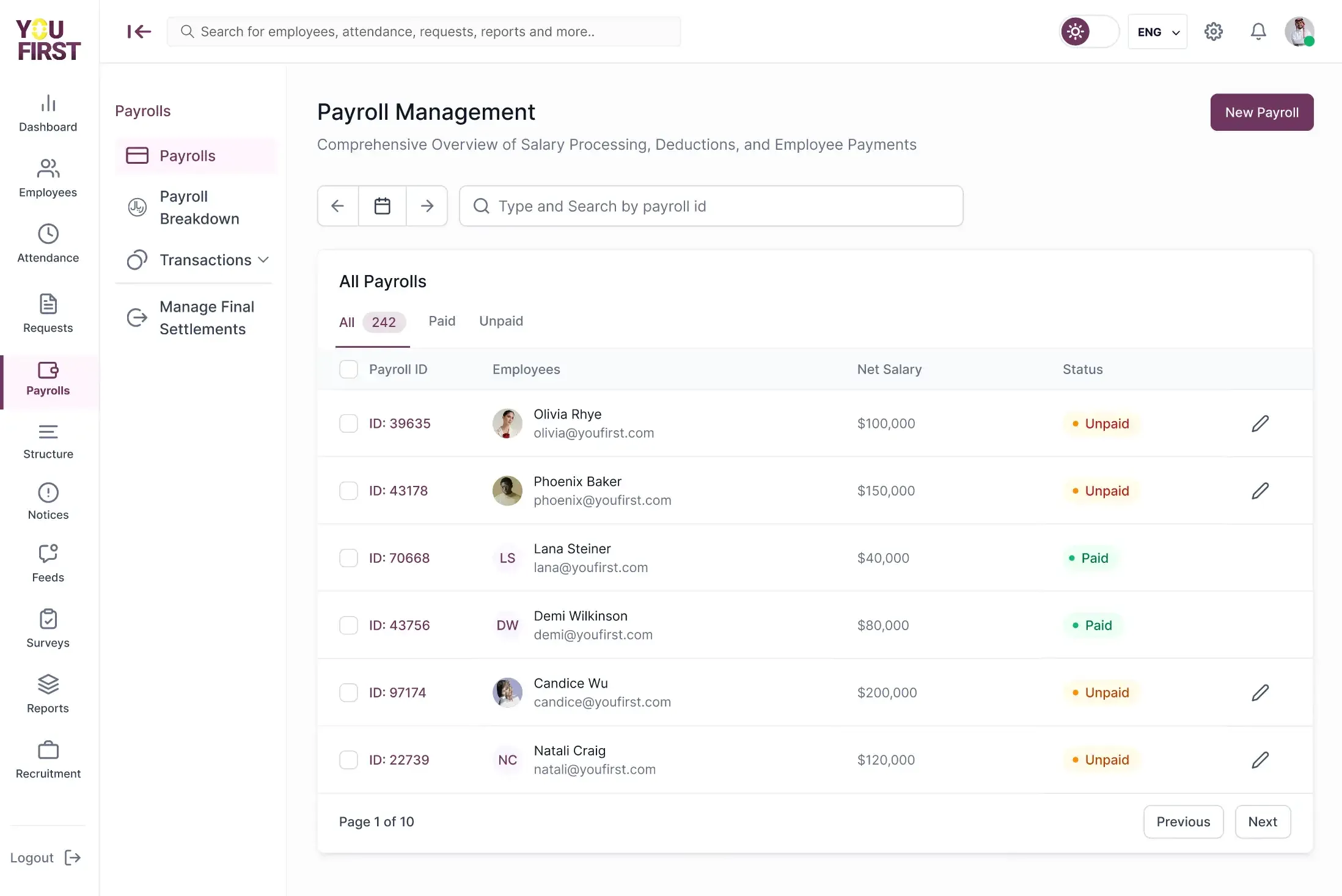Open Feeds section in the sidebar
The image size is (1342, 896).
[48, 564]
